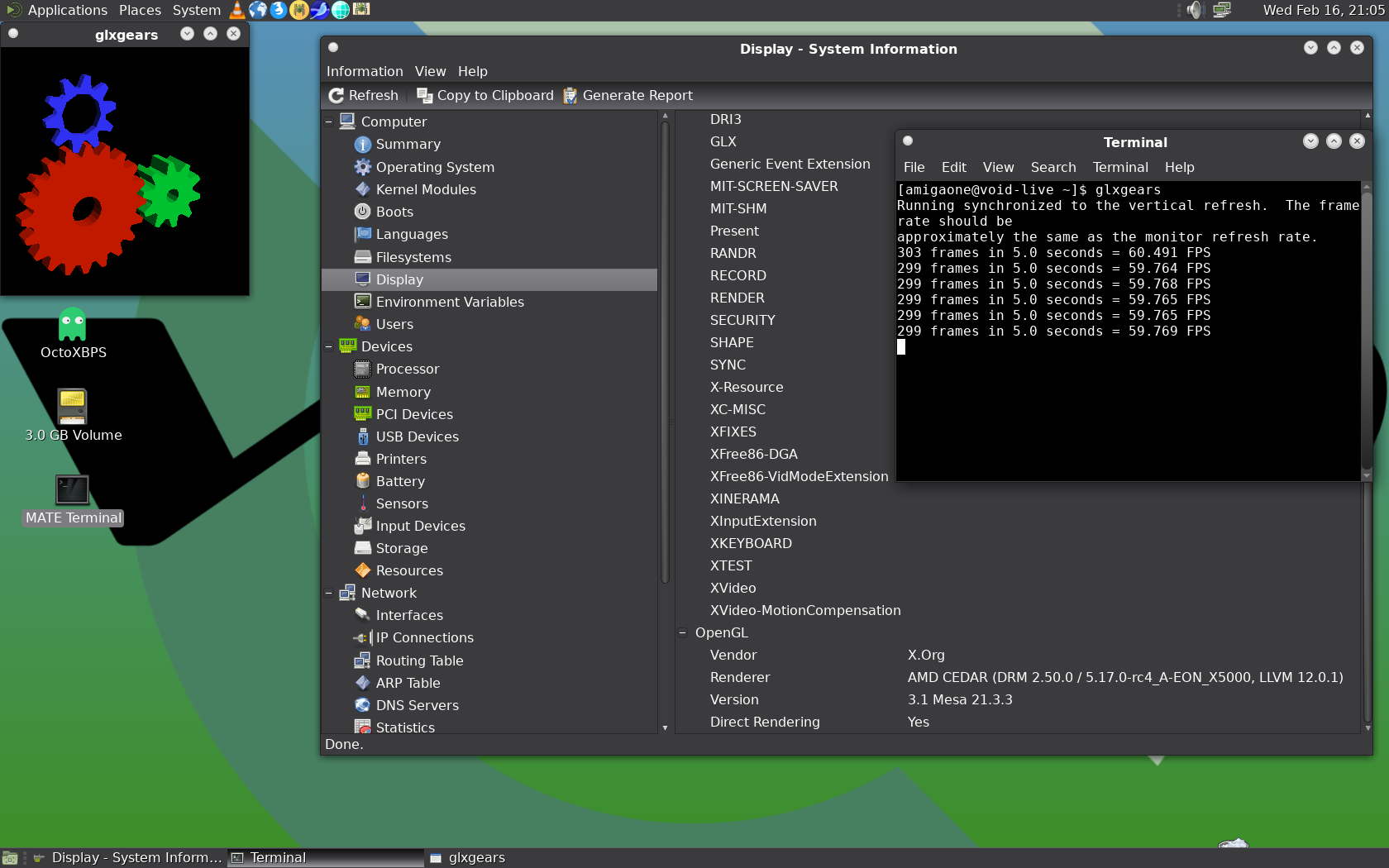This screenshot has height=868, width=1389.
Task: Select Users in the tree
Action: (x=394, y=324)
